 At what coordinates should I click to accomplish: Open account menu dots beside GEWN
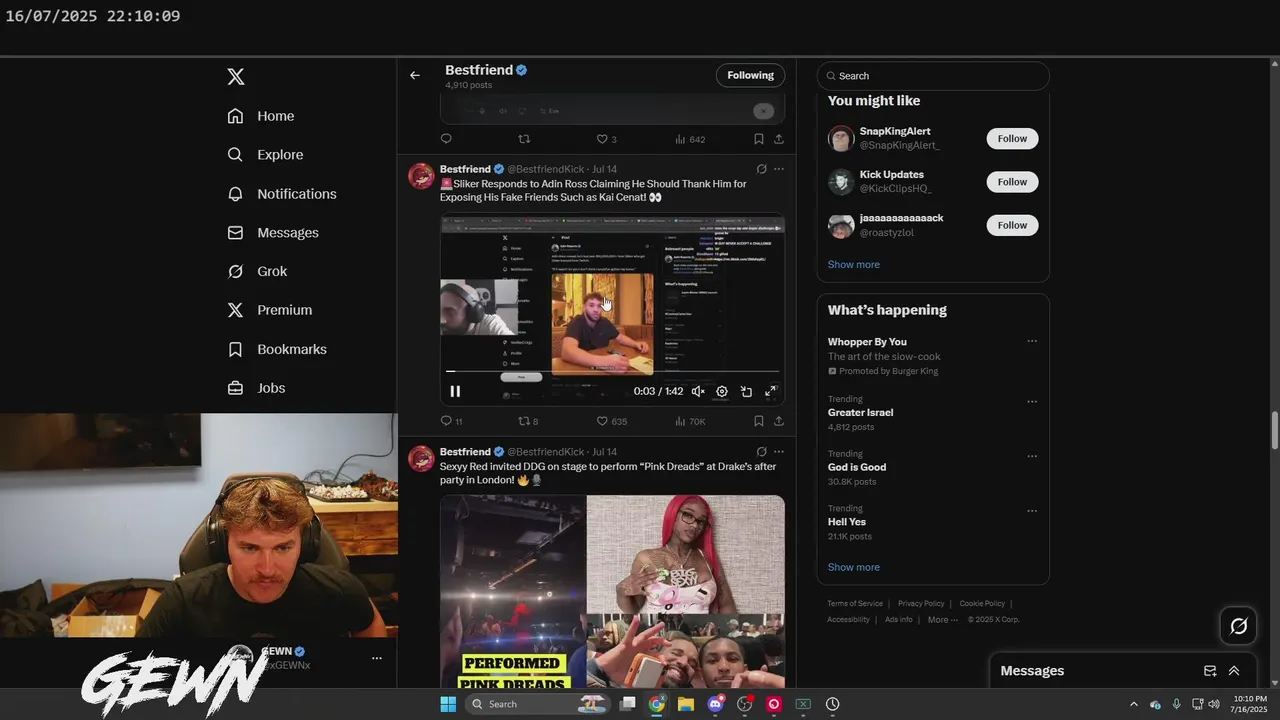coord(377,658)
